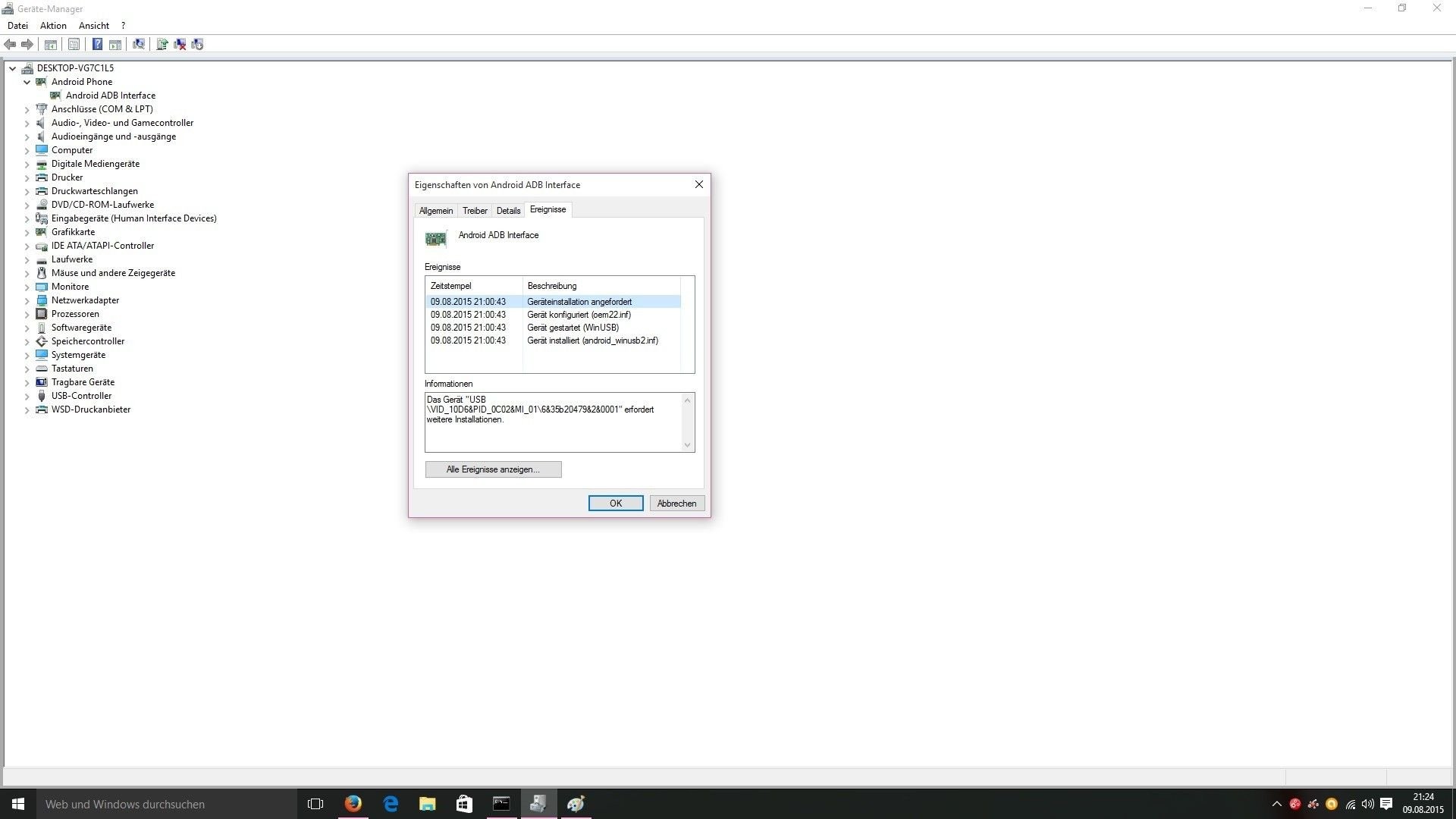The width and height of the screenshot is (1456, 819).
Task: Open the Wi-Fi network tray icon
Action: pos(1351,804)
